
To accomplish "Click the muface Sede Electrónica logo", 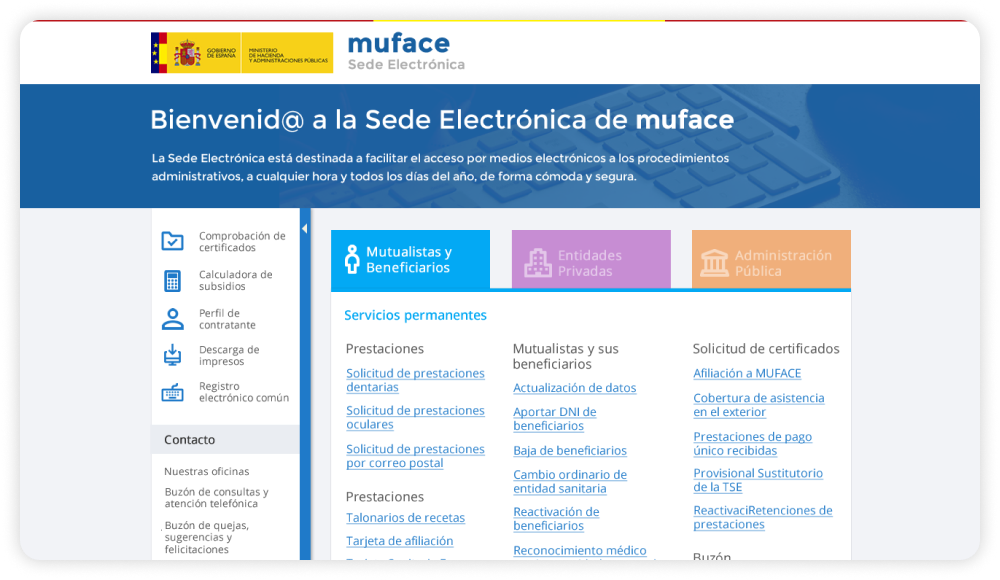I will pyautogui.click(x=406, y=52).
